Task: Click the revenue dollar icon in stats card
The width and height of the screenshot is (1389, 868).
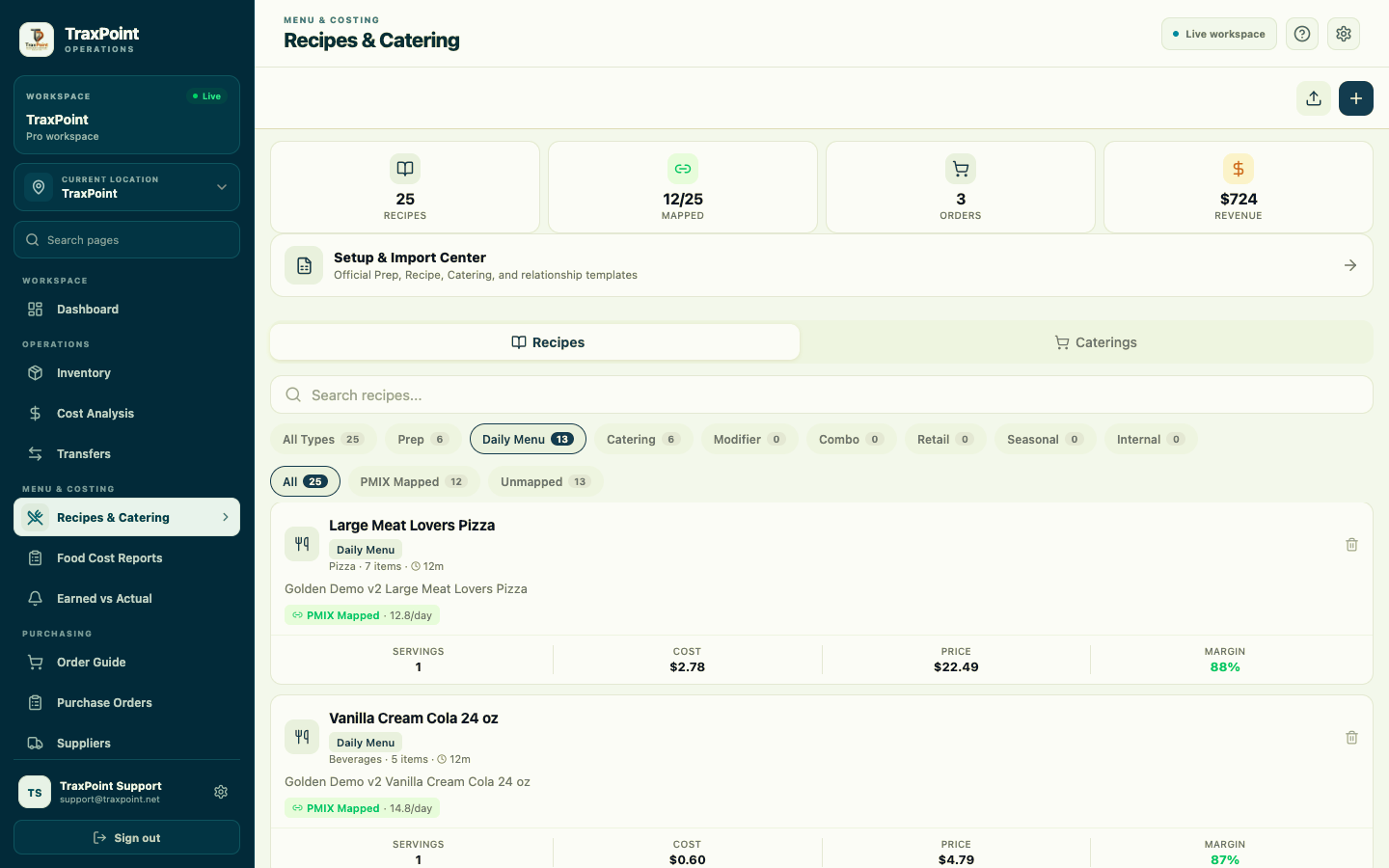Action: pos(1239,169)
